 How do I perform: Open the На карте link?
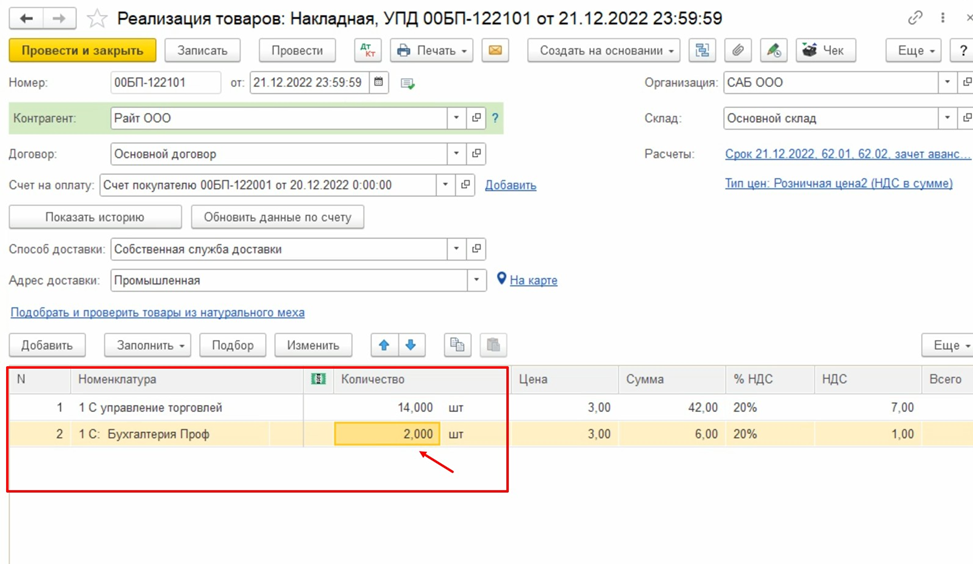coord(534,280)
